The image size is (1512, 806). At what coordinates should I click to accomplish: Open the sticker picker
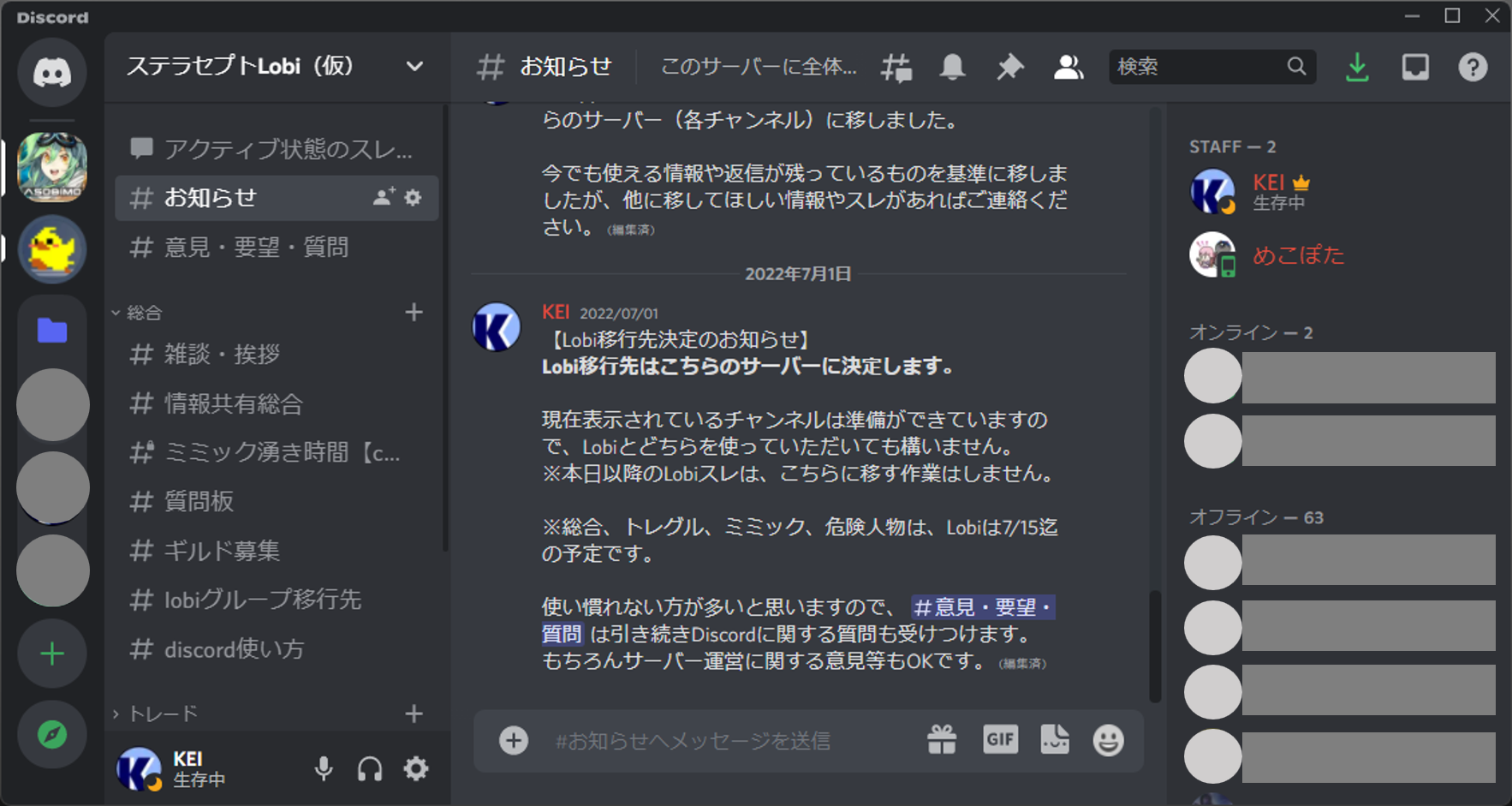point(1055,739)
